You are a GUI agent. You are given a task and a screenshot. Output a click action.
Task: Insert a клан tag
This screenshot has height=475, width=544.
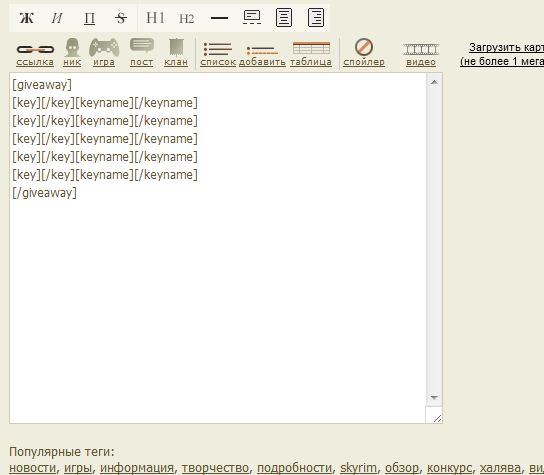(x=176, y=53)
